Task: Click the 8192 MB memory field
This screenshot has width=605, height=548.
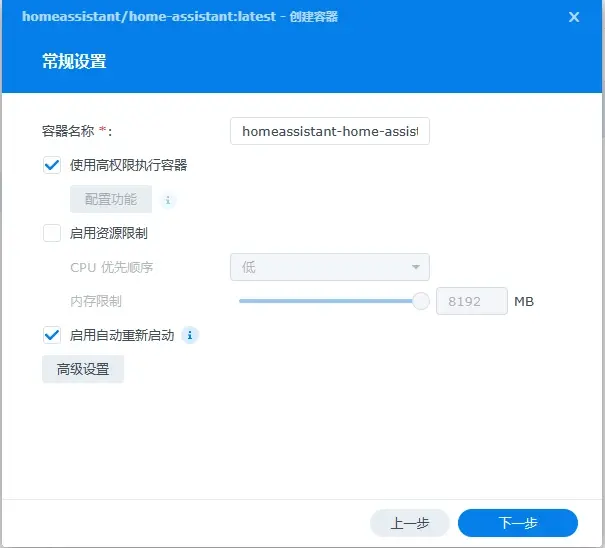Action: pos(471,301)
